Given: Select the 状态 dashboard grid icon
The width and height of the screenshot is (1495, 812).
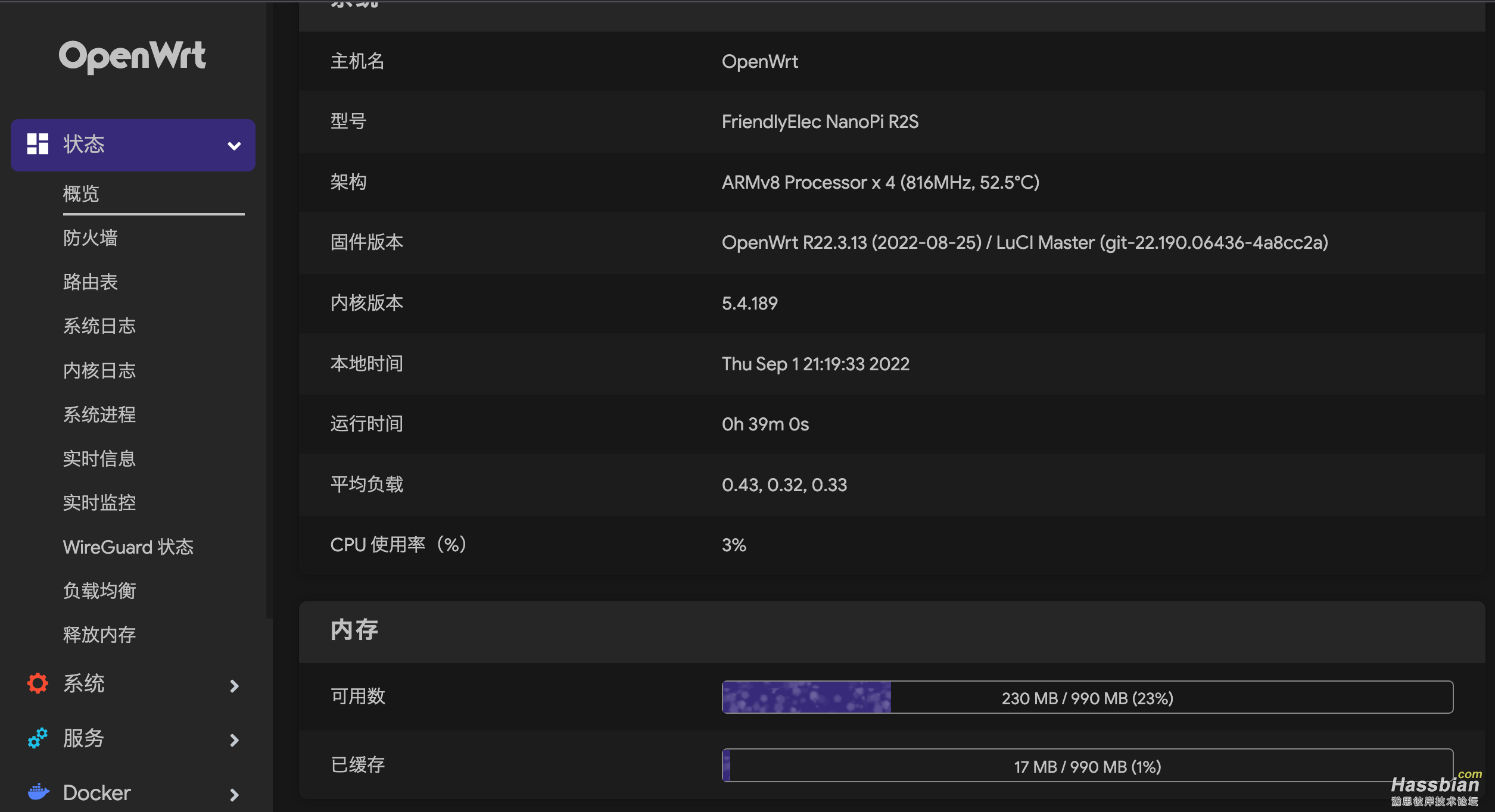Looking at the screenshot, I should pos(38,145).
